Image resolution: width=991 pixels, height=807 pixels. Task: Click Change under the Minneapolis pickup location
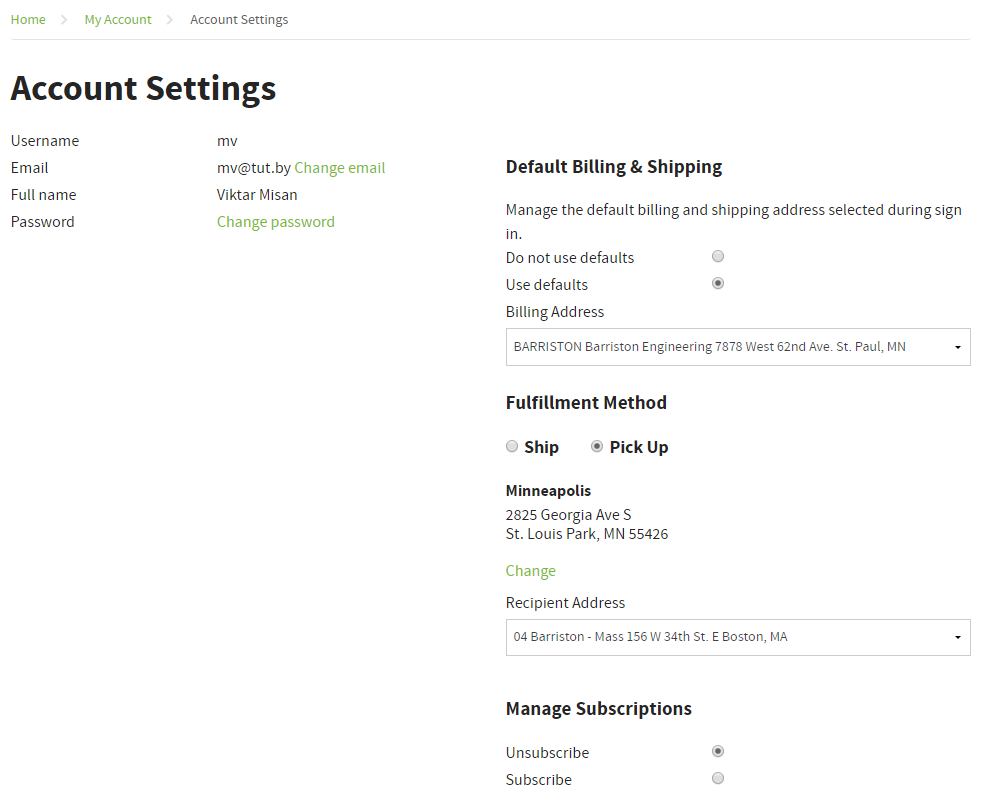[x=530, y=571]
